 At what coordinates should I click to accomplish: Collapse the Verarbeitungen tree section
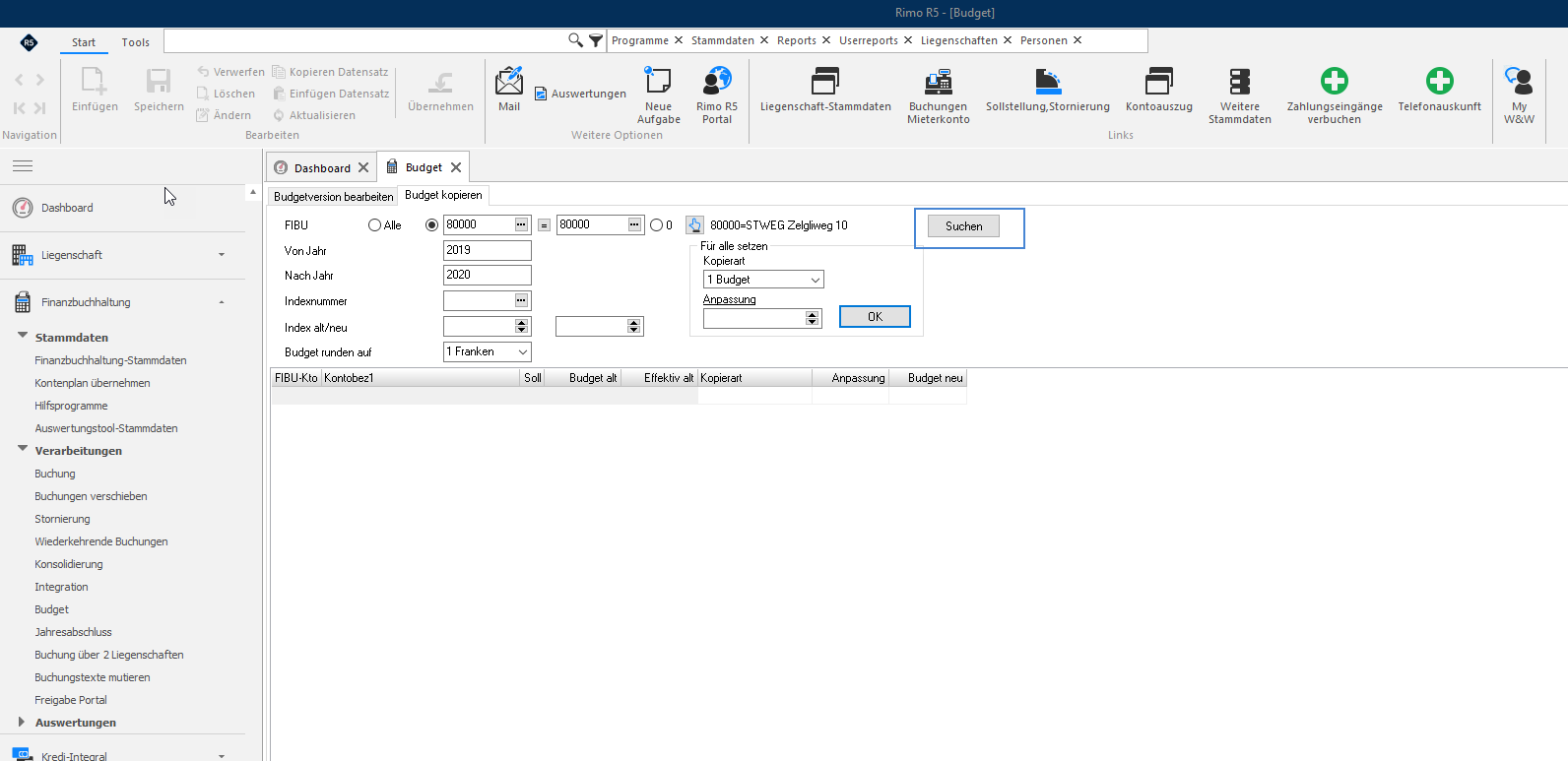[x=23, y=449]
